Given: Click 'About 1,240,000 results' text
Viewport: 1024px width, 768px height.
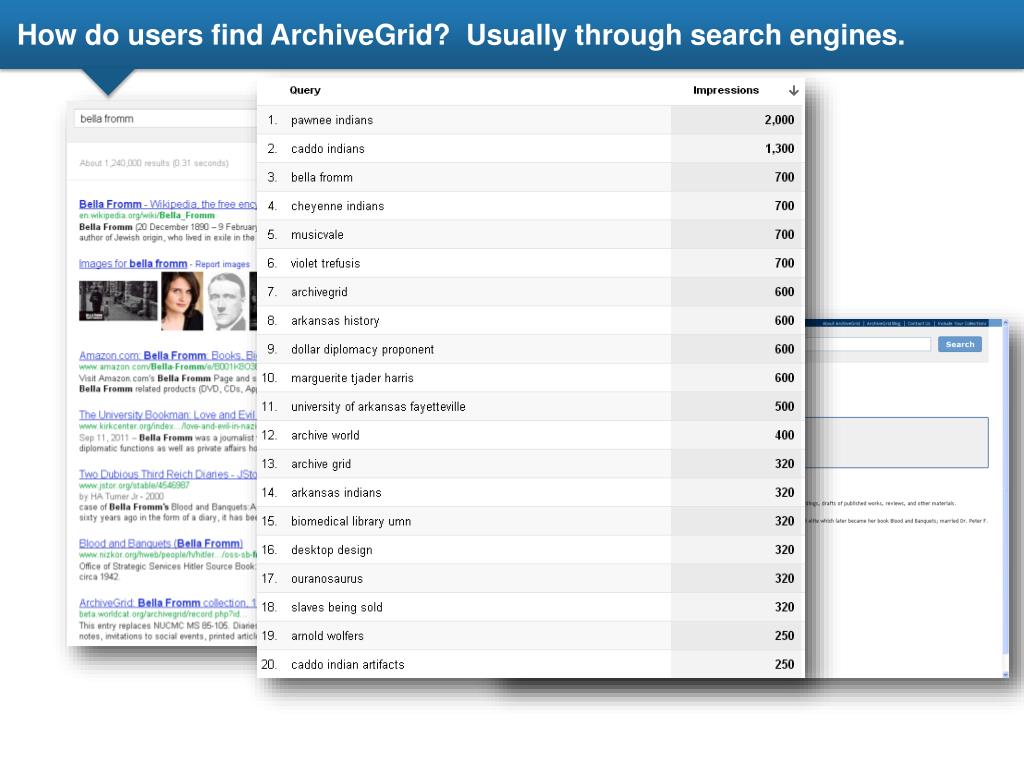Looking at the screenshot, I should 154,163.
